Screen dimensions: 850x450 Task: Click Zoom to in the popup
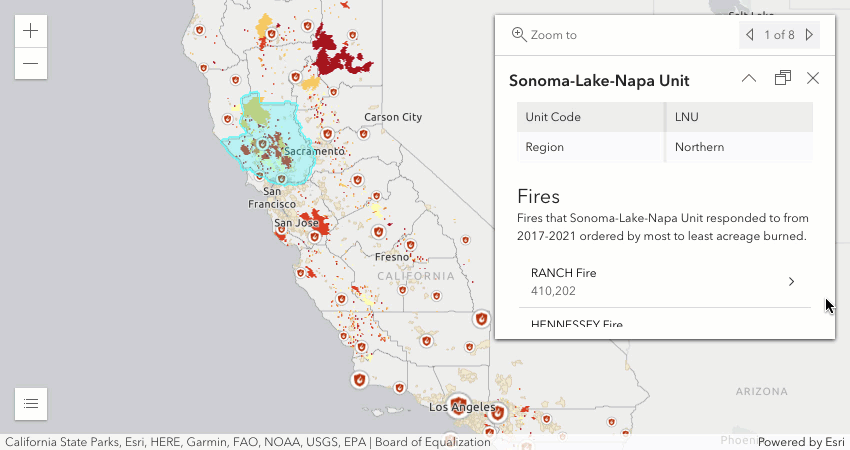(545, 35)
